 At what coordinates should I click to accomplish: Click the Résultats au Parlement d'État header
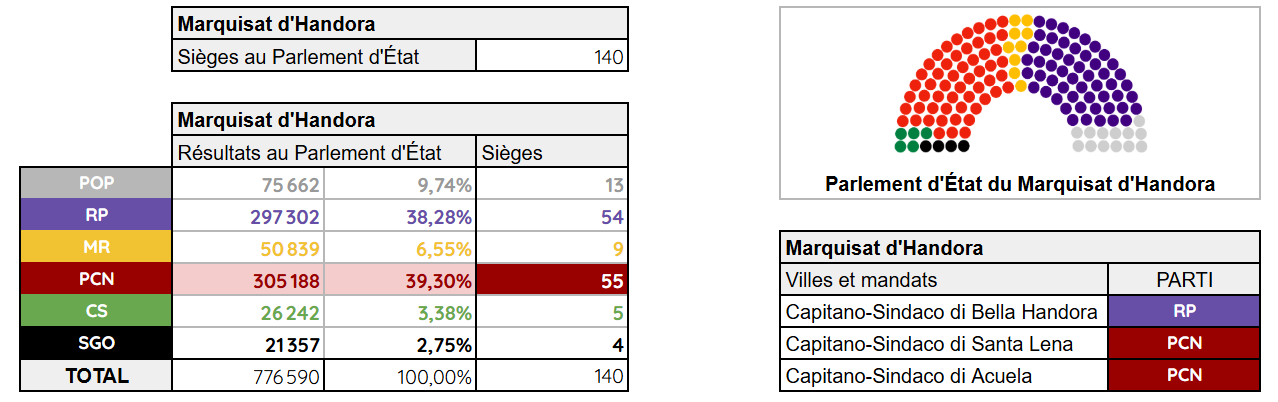pyautogui.click(x=324, y=152)
